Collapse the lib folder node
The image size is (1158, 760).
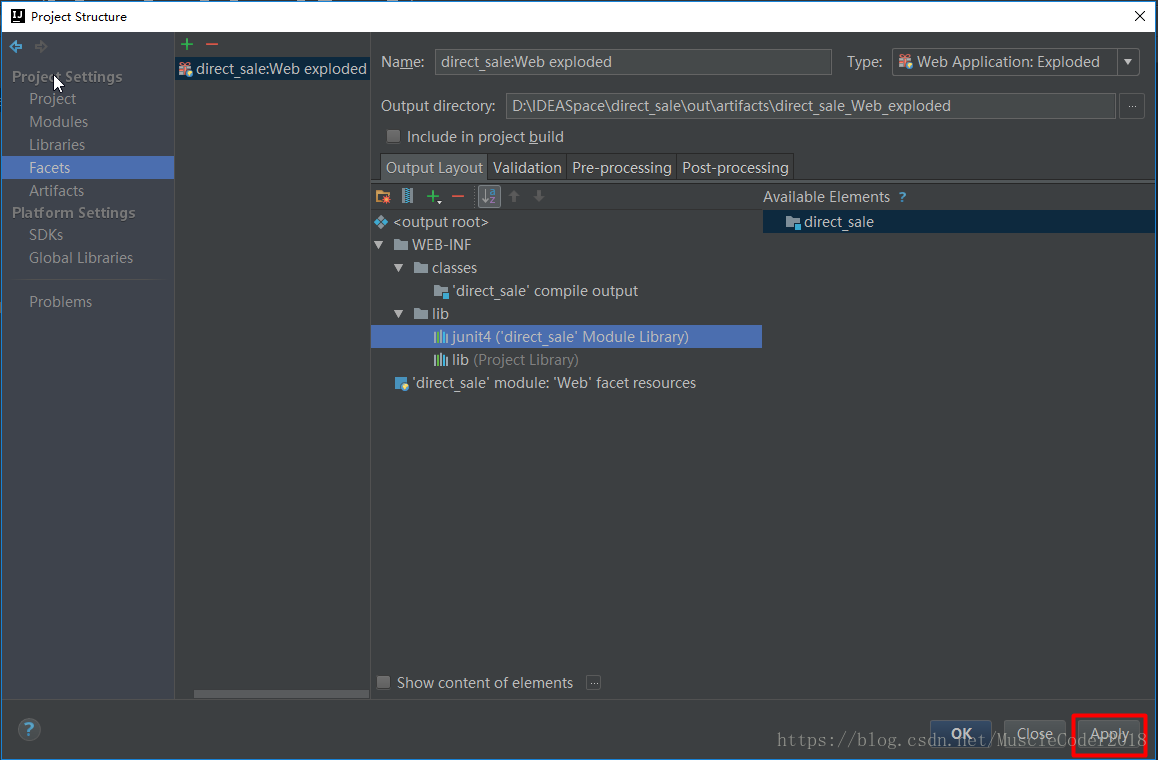click(399, 314)
